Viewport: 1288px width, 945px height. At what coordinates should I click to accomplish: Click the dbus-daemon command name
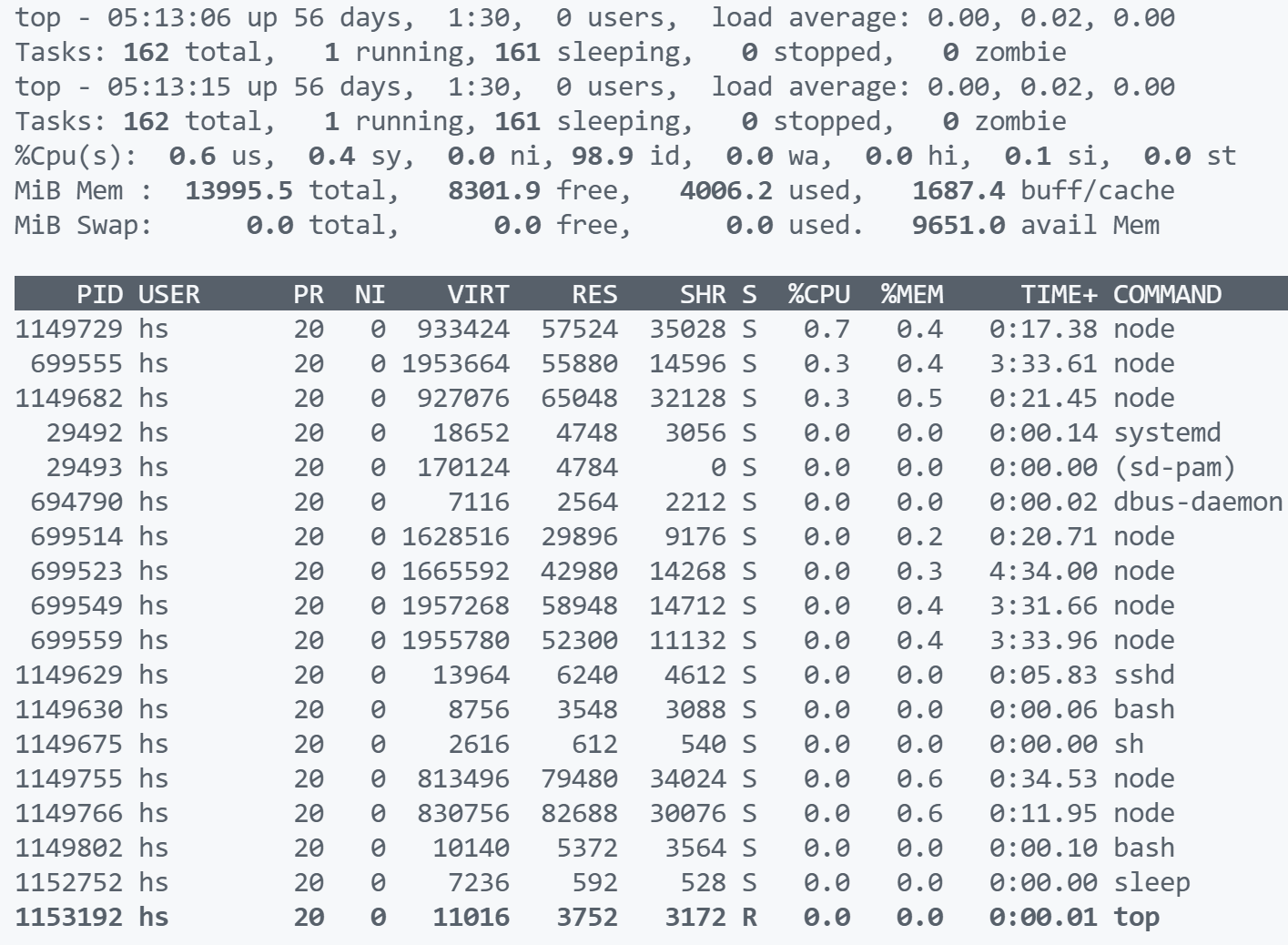pyautogui.click(x=1198, y=502)
